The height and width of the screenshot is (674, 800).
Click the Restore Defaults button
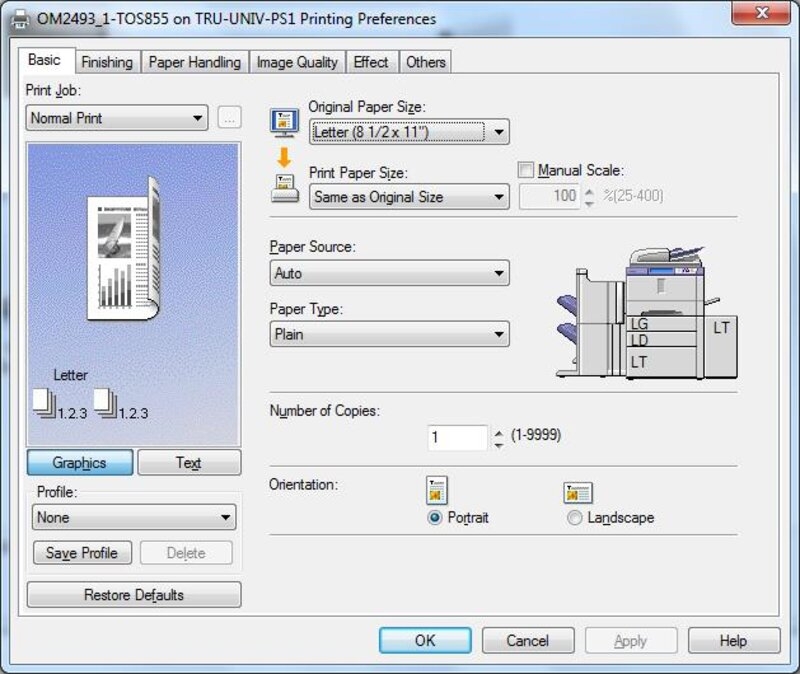[134, 595]
